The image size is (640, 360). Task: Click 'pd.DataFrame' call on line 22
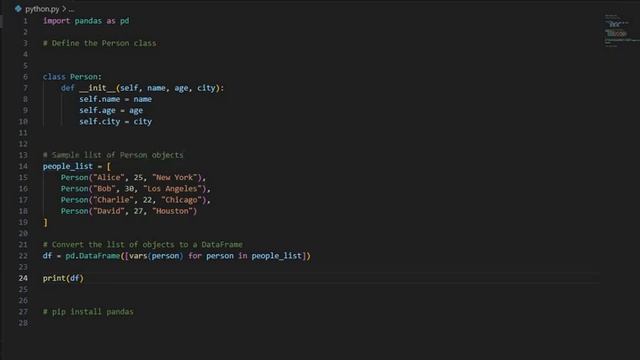[x=93, y=256]
